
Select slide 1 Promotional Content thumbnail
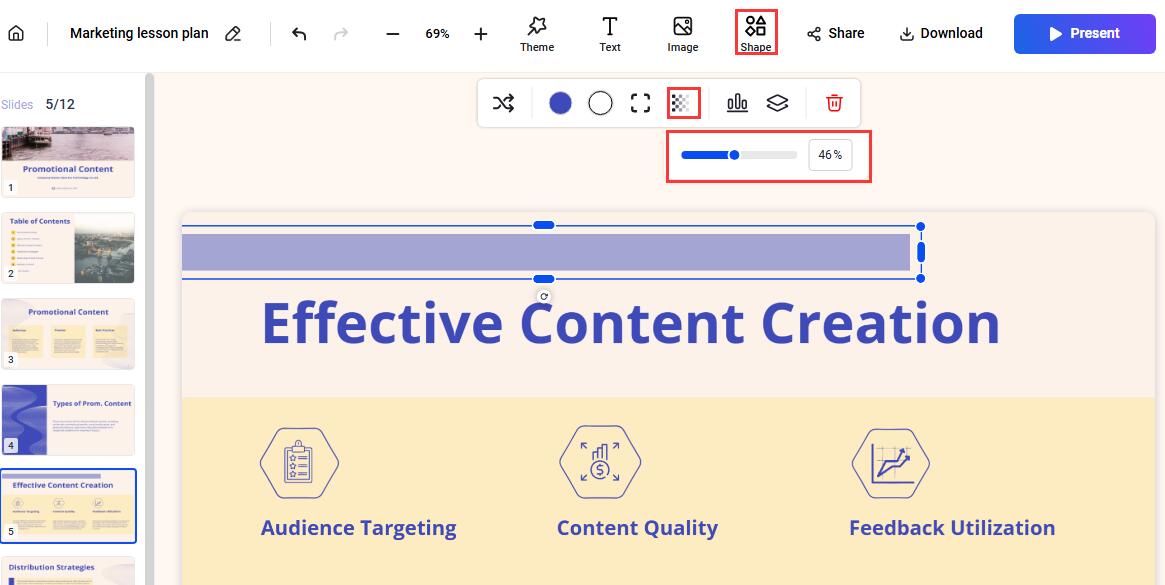(x=68, y=162)
